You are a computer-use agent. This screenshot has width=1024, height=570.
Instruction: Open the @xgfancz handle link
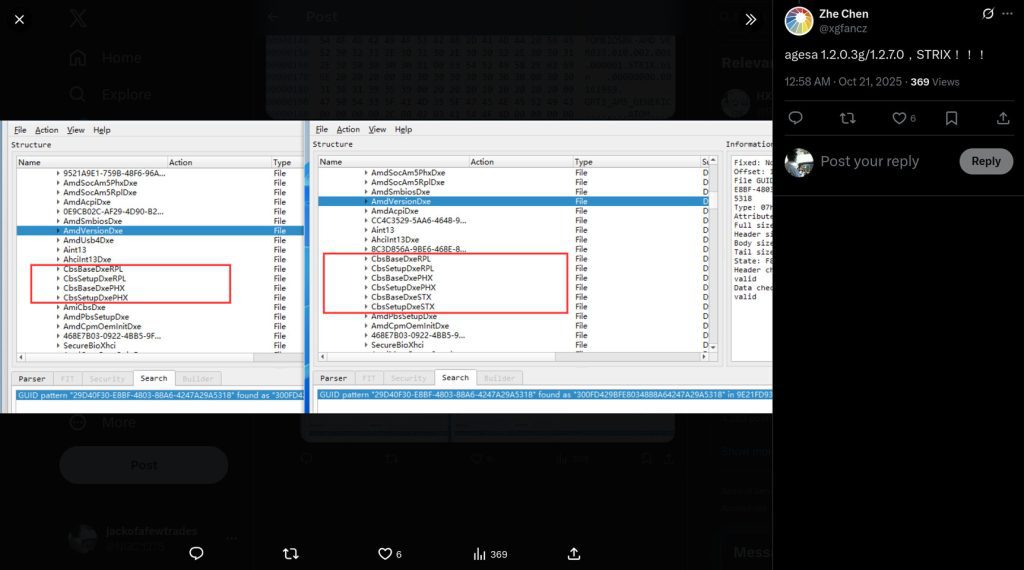846,30
